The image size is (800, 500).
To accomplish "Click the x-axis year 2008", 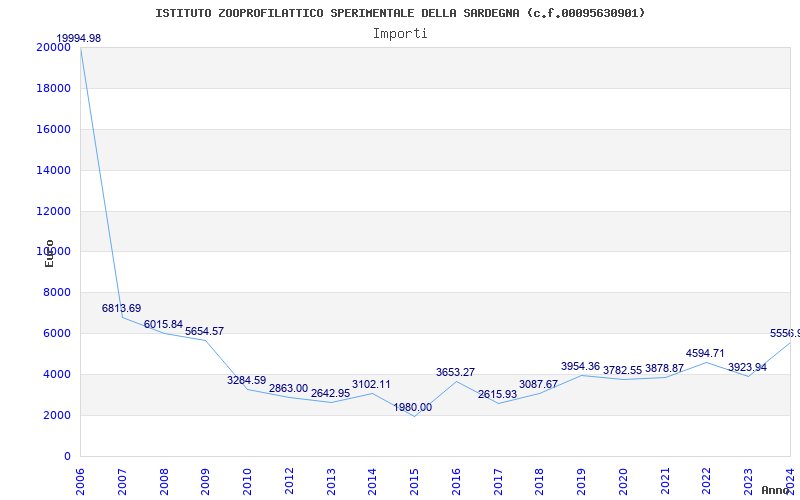I will click(x=164, y=482).
